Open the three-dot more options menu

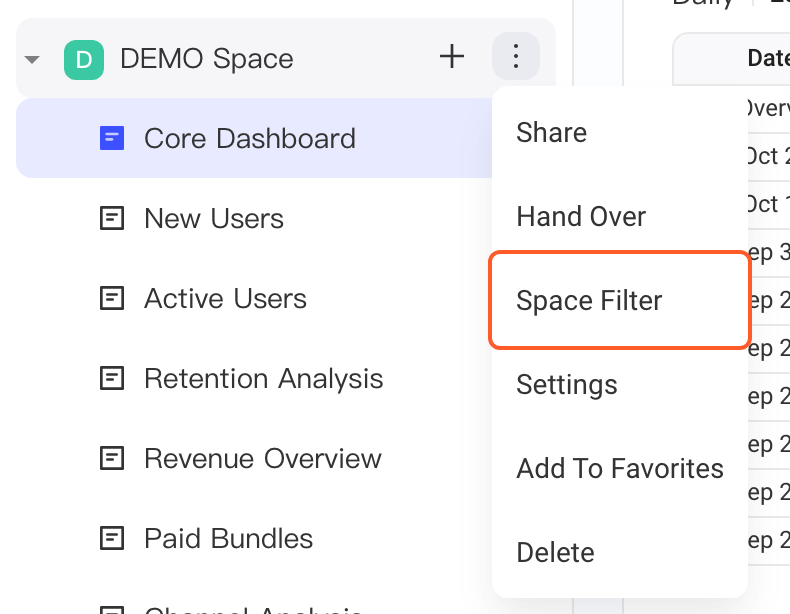tap(515, 56)
